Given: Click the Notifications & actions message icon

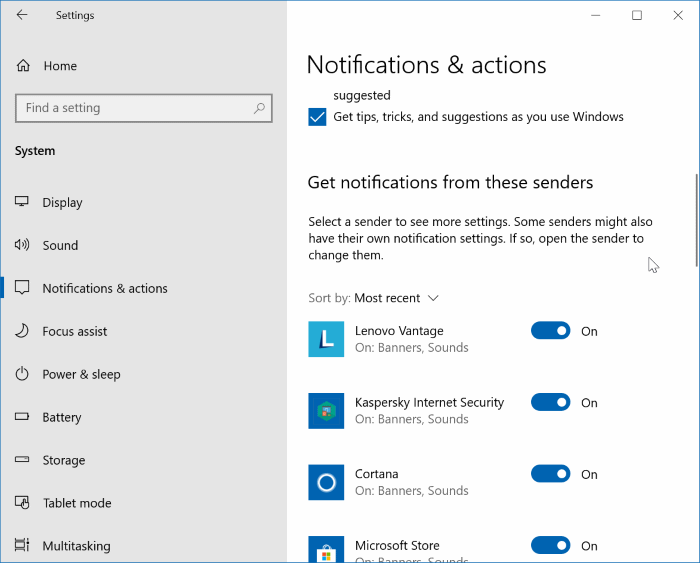Looking at the screenshot, I should [x=22, y=288].
